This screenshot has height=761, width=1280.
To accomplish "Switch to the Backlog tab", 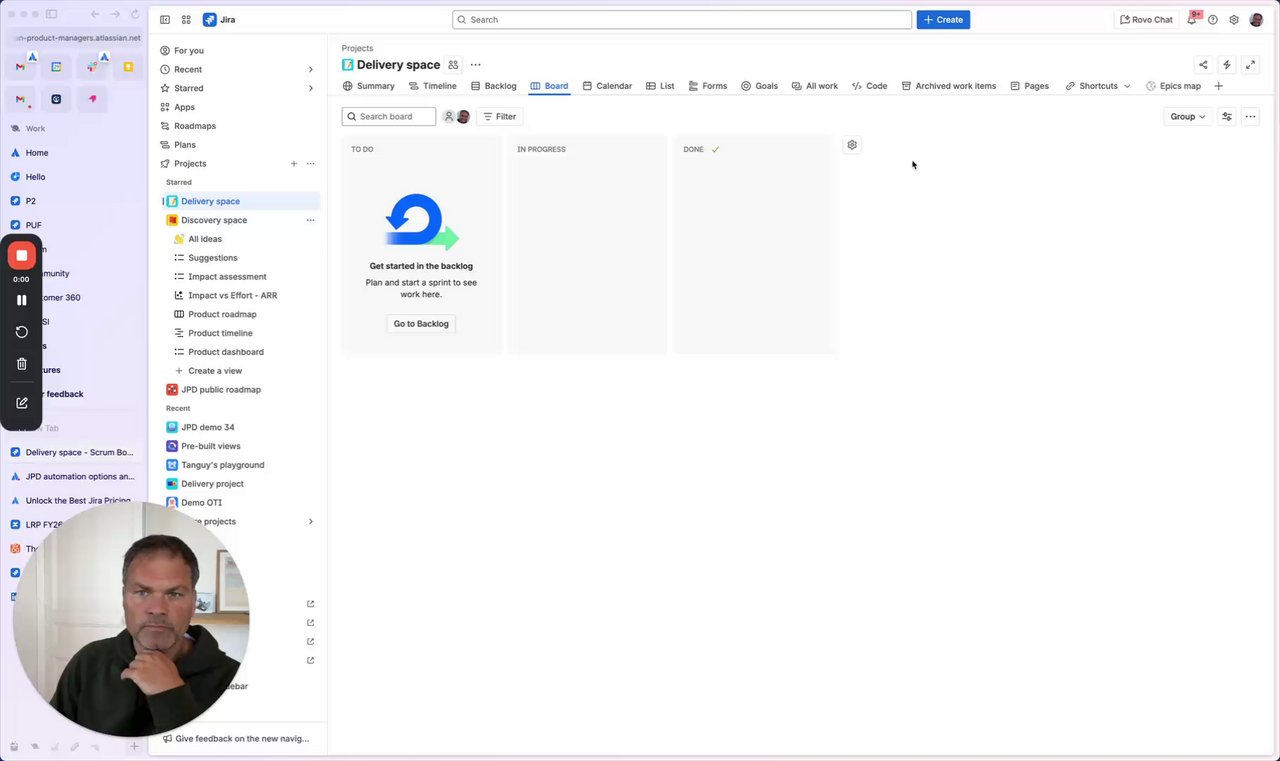I will 494,86.
